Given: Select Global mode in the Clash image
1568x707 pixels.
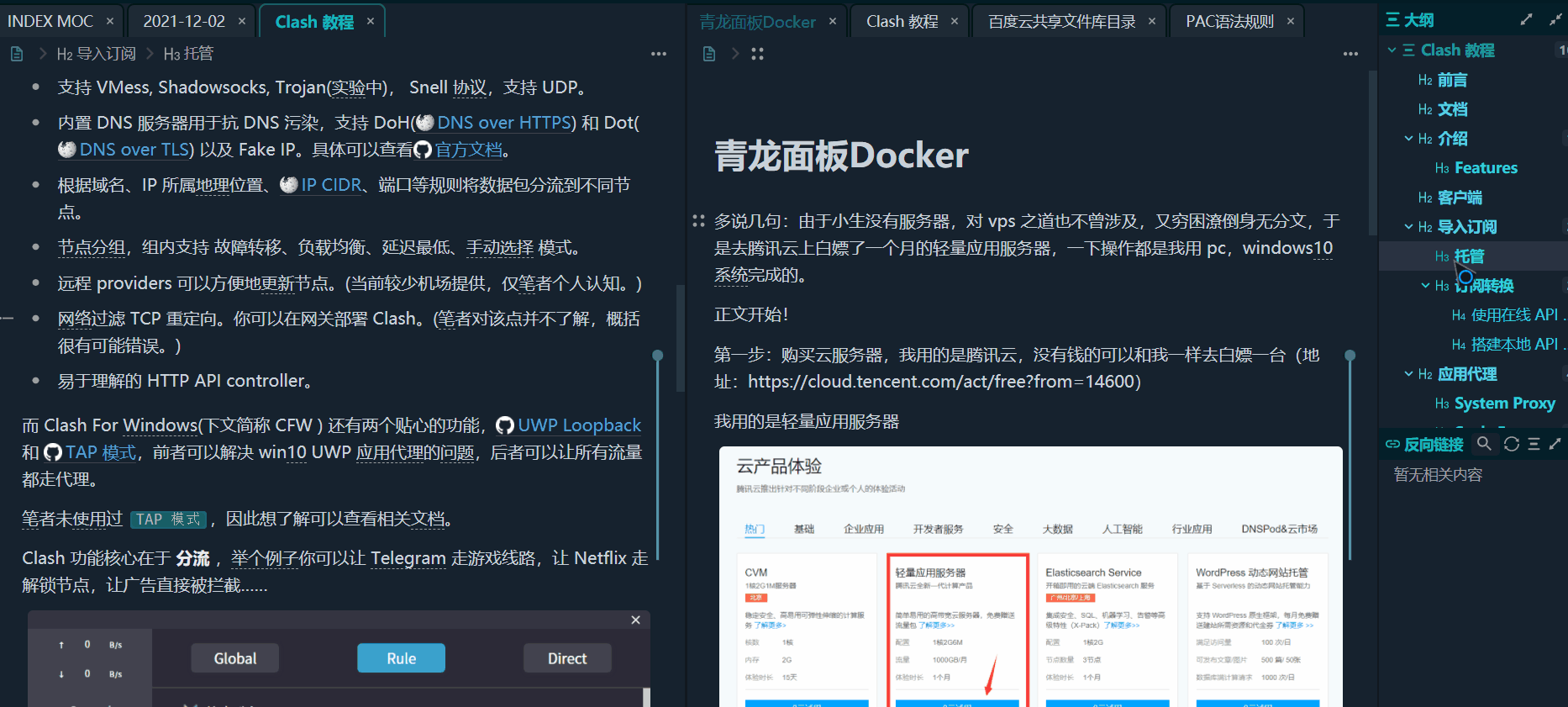Looking at the screenshot, I should (235, 658).
